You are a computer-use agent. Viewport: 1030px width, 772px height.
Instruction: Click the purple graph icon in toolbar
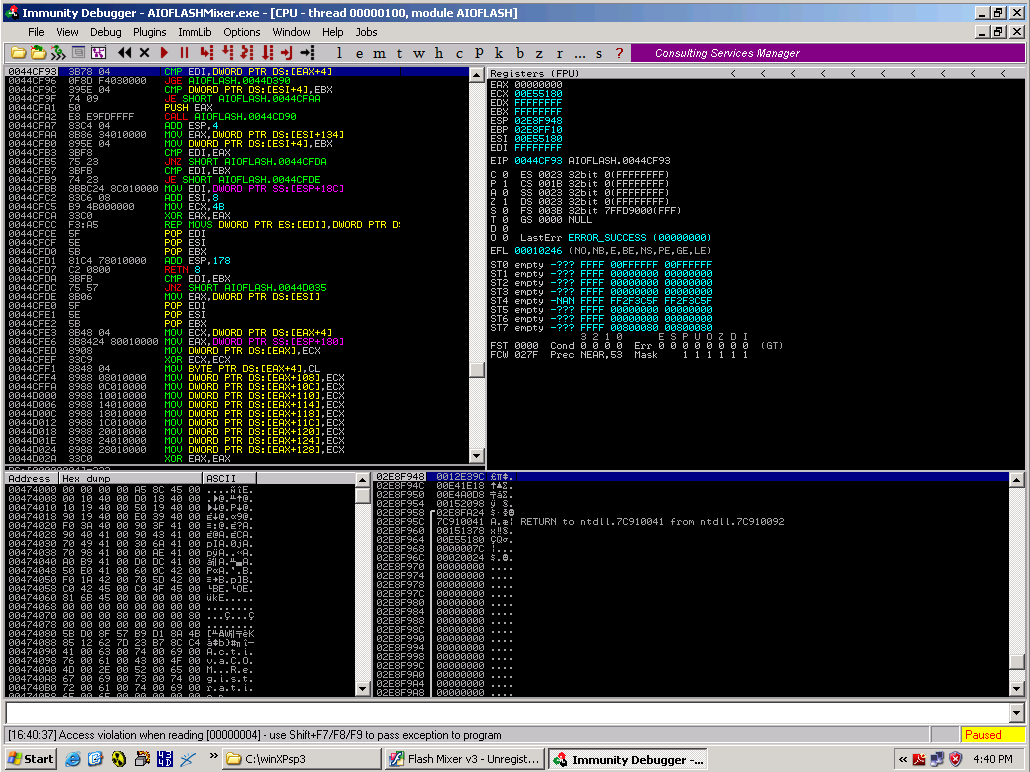click(99, 53)
